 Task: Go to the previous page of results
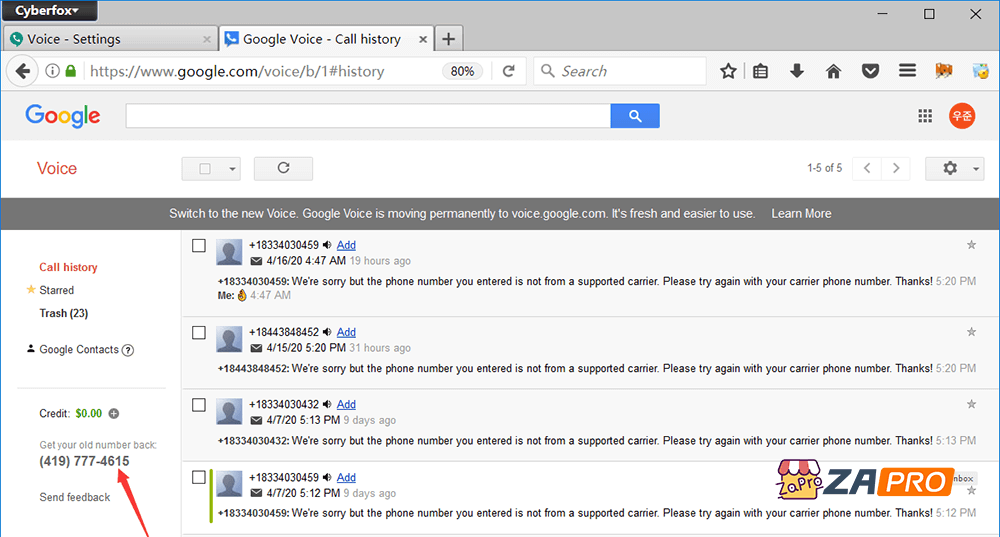(867, 168)
